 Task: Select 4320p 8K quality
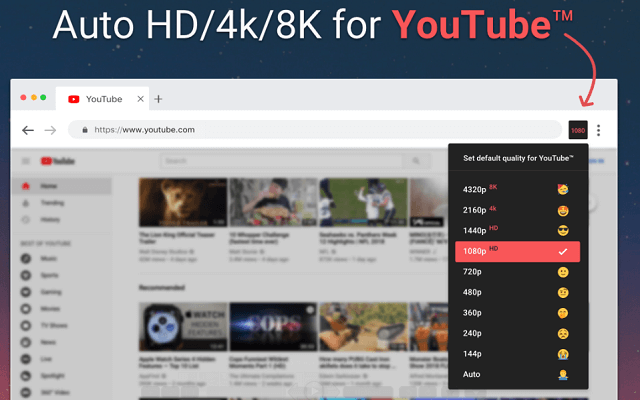tap(517, 189)
